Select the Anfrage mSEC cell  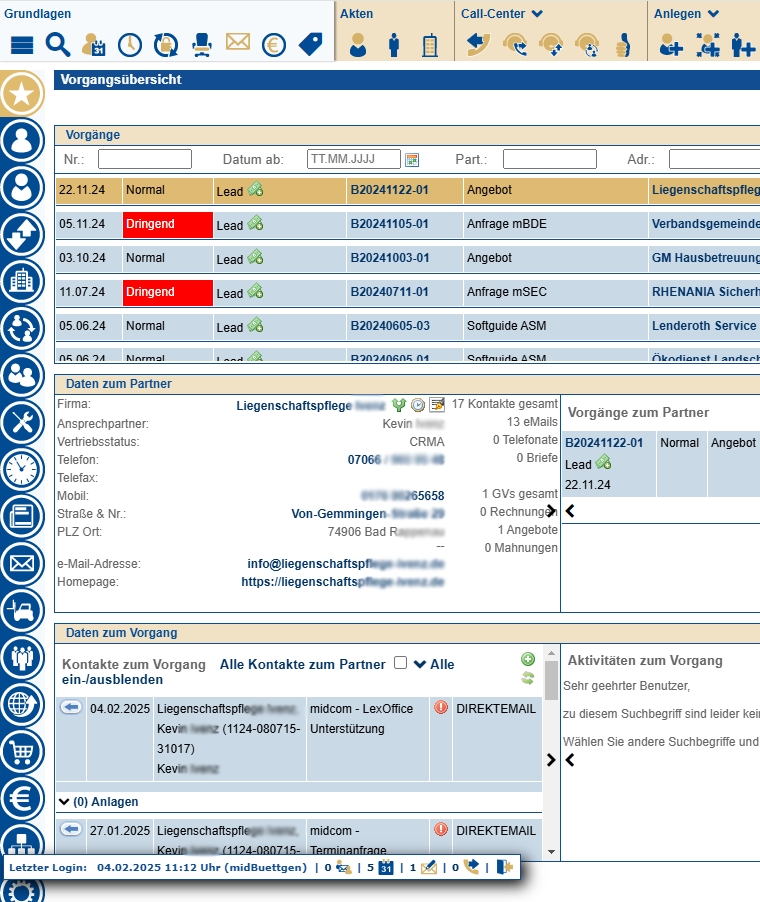tap(555, 292)
